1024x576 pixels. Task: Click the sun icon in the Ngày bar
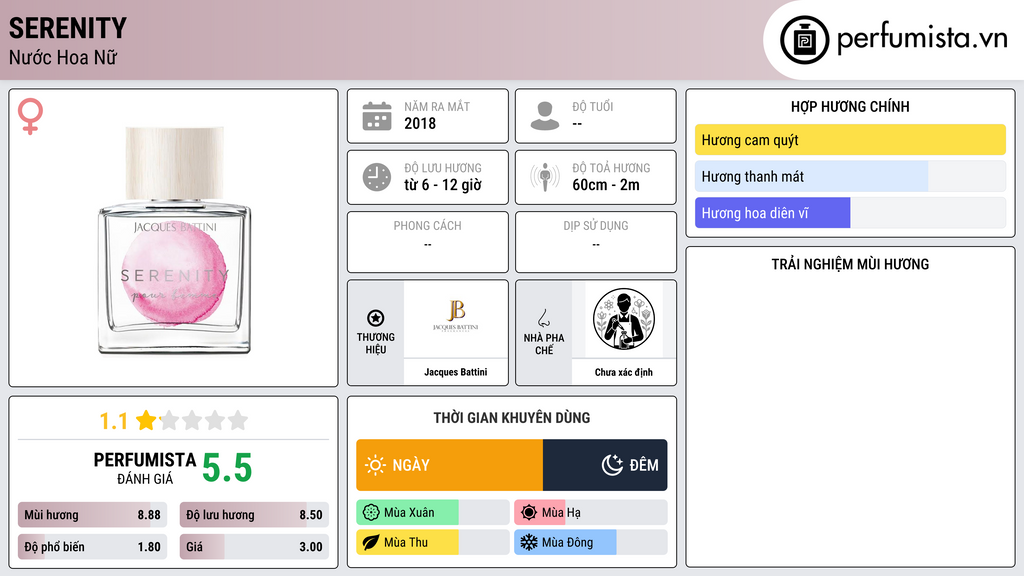pyautogui.click(x=376, y=465)
